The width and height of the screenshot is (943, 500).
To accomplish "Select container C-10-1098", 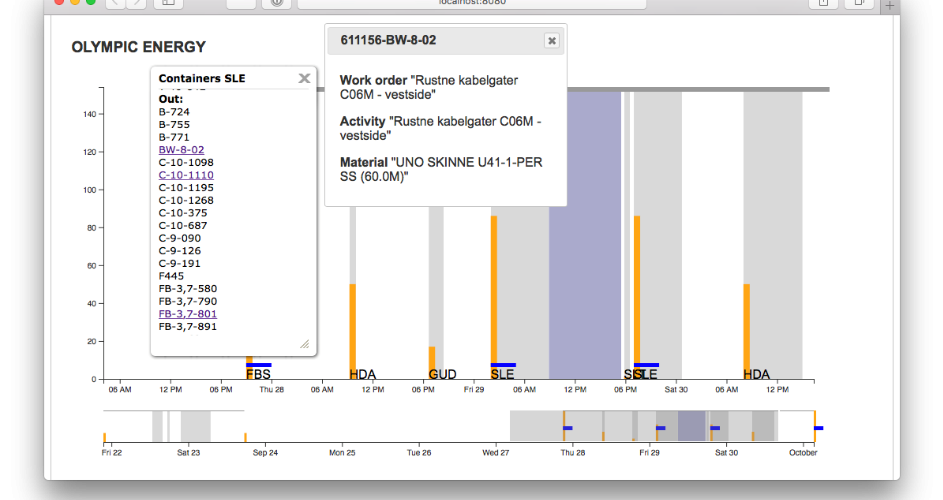I will pos(186,162).
